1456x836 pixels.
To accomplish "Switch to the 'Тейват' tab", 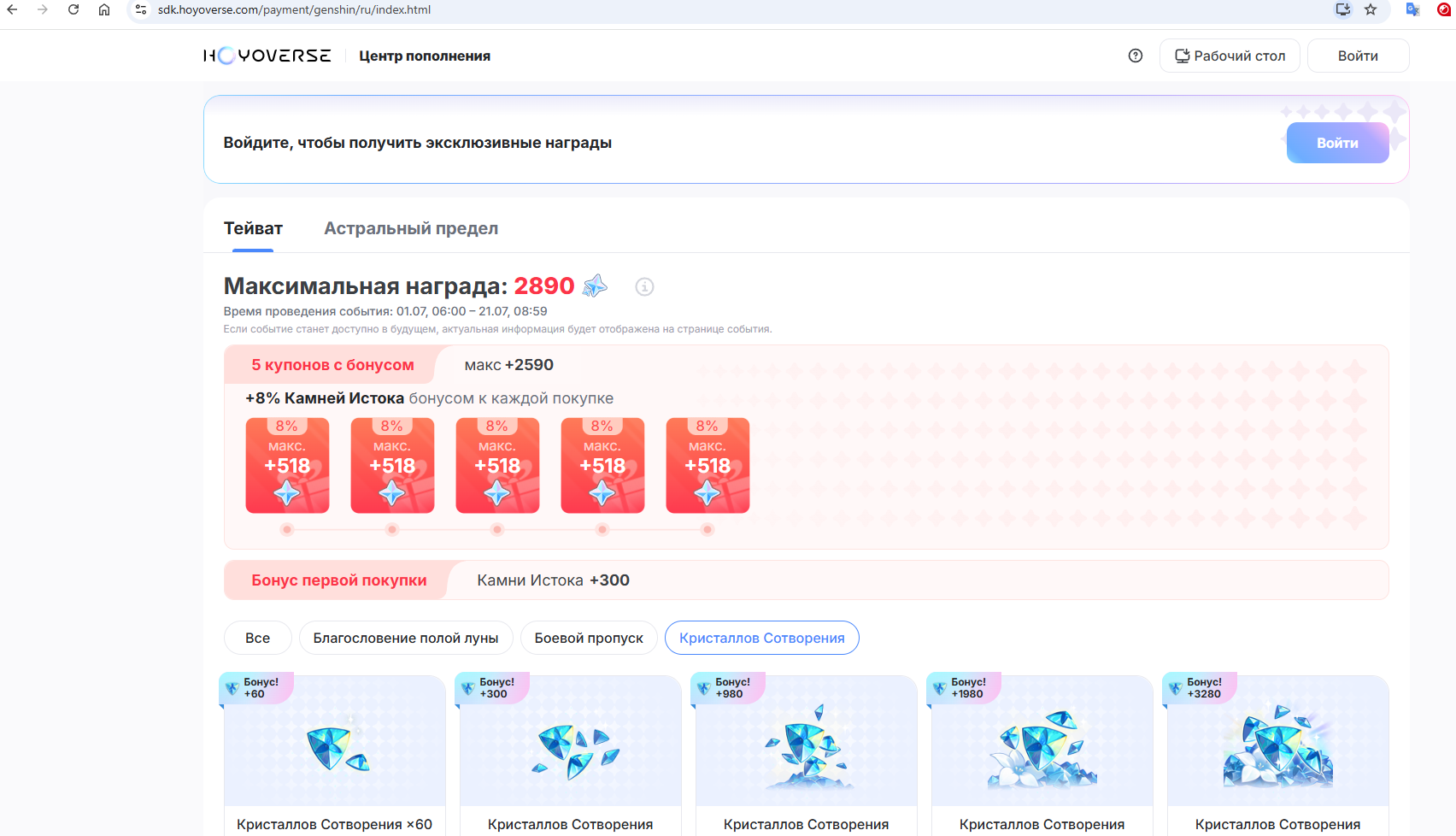I will pyautogui.click(x=253, y=228).
